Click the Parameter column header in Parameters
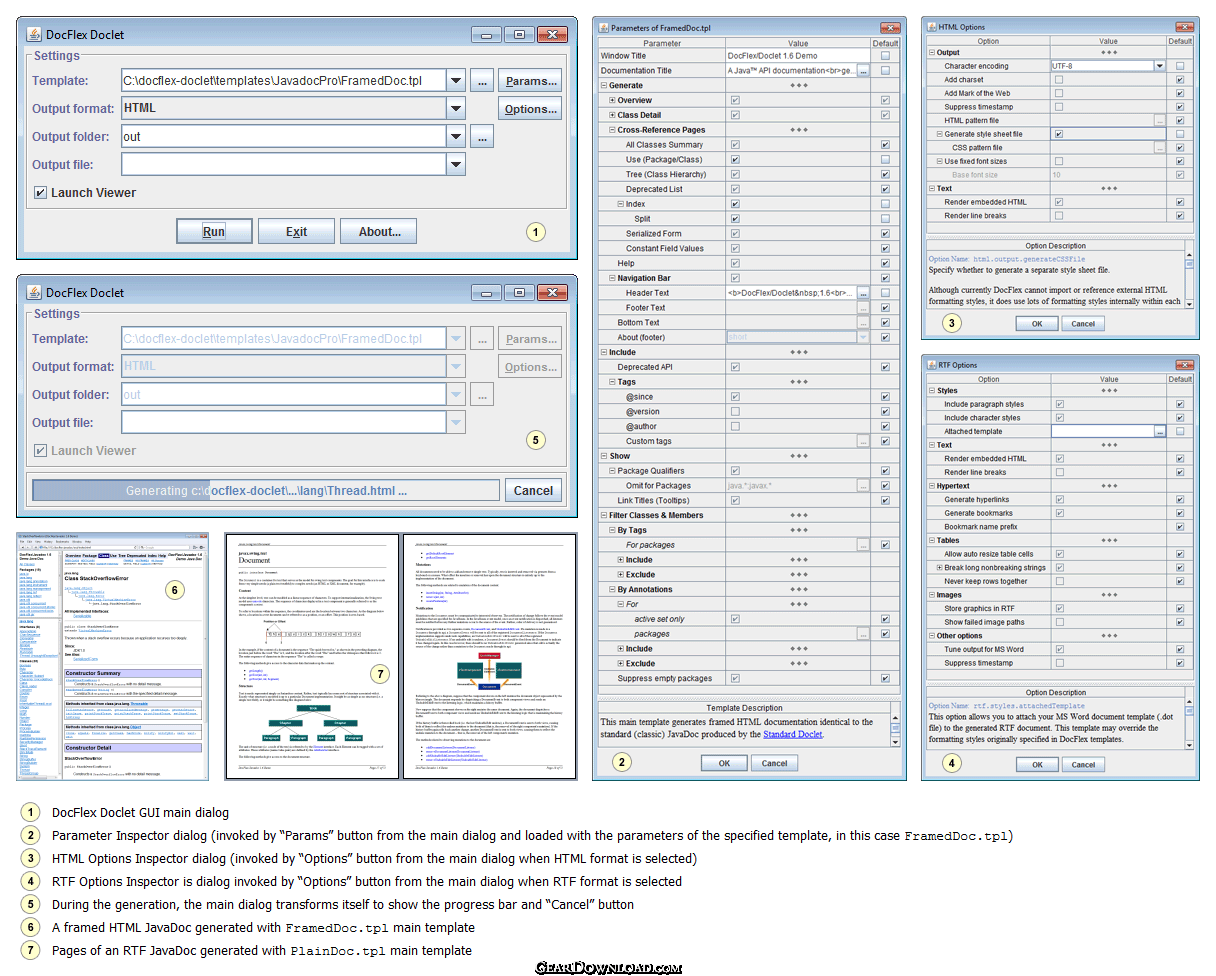Screen dimensions: 1216x976 (x=662, y=43)
